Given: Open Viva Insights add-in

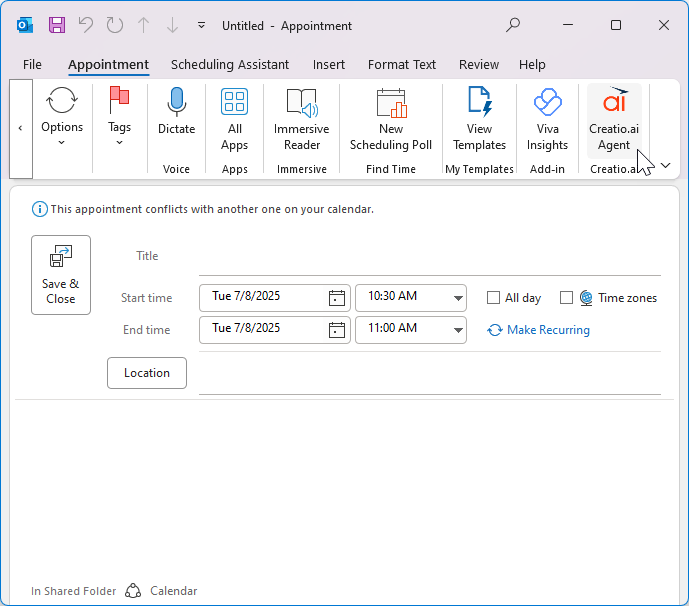Looking at the screenshot, I should (548, 119).
